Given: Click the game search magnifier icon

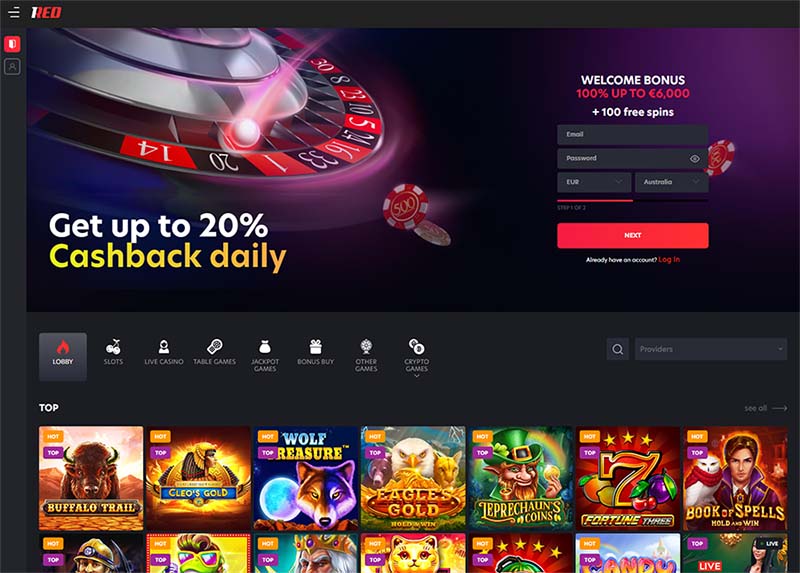Looking at the screenshot, I should click(617, 350).
